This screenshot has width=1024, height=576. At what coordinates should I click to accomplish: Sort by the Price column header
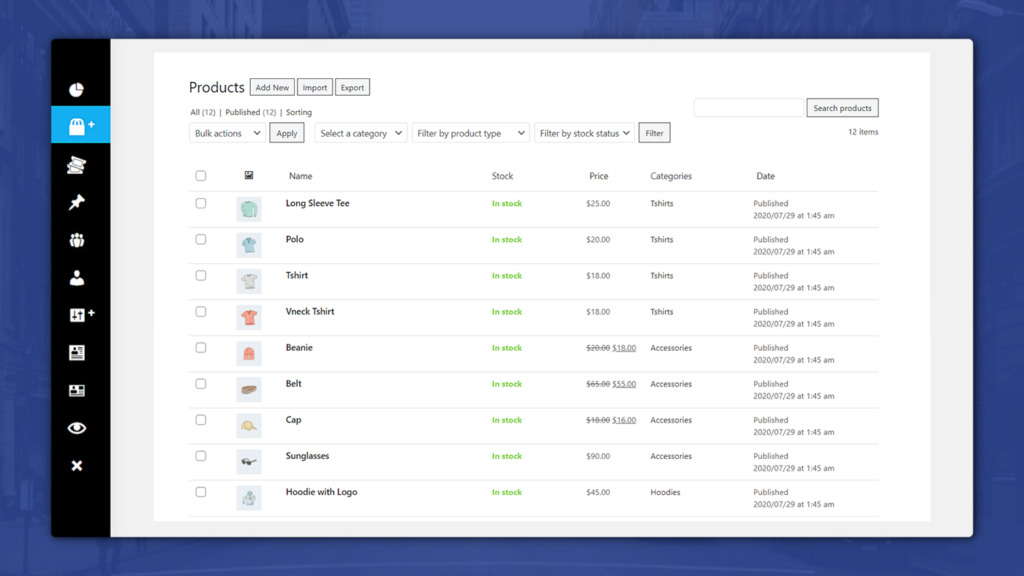[598, 176]
